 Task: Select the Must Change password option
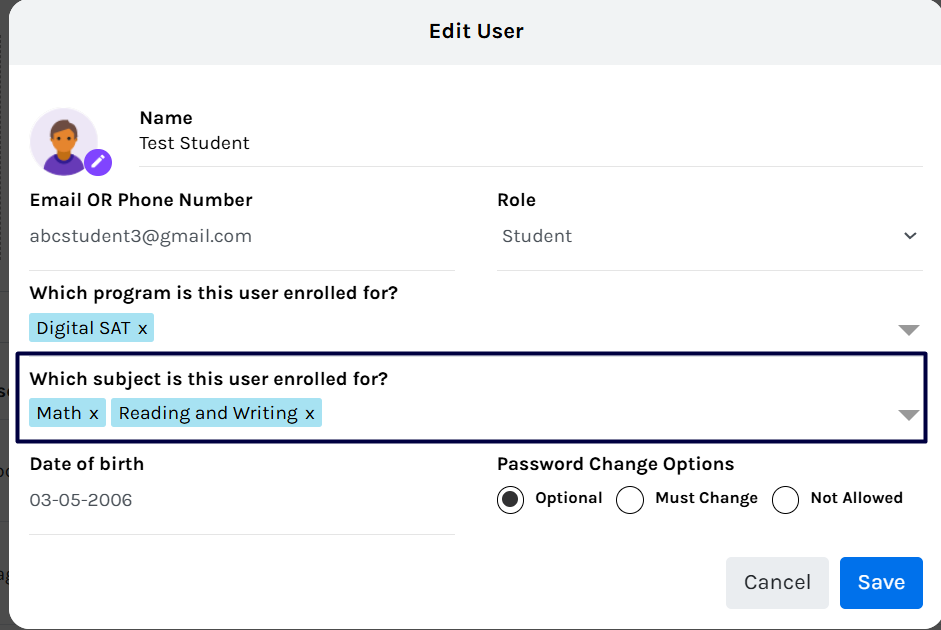(630, 499)
